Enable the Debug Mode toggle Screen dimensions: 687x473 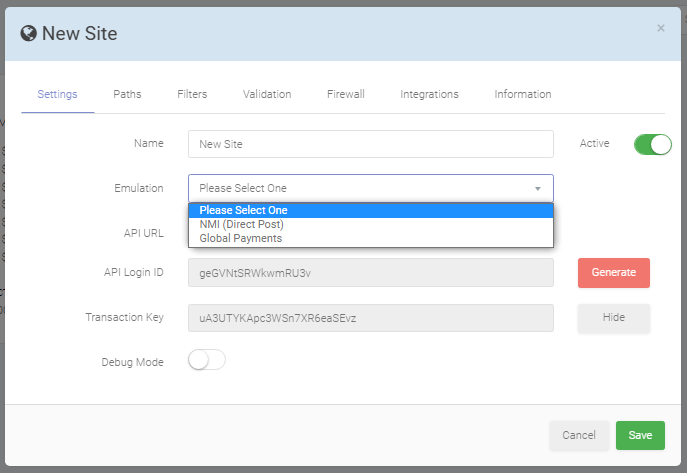[207, 360]
